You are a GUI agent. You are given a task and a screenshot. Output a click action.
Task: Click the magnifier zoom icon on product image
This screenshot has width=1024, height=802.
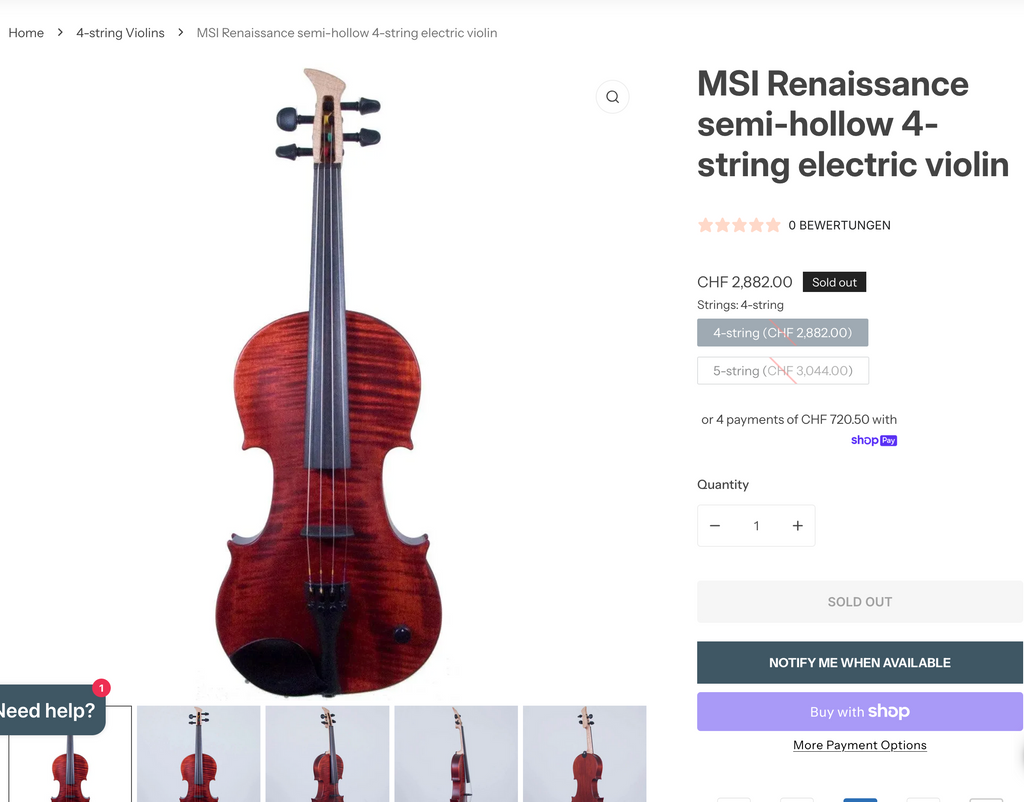pyautogui.click(x=612, y=97)
